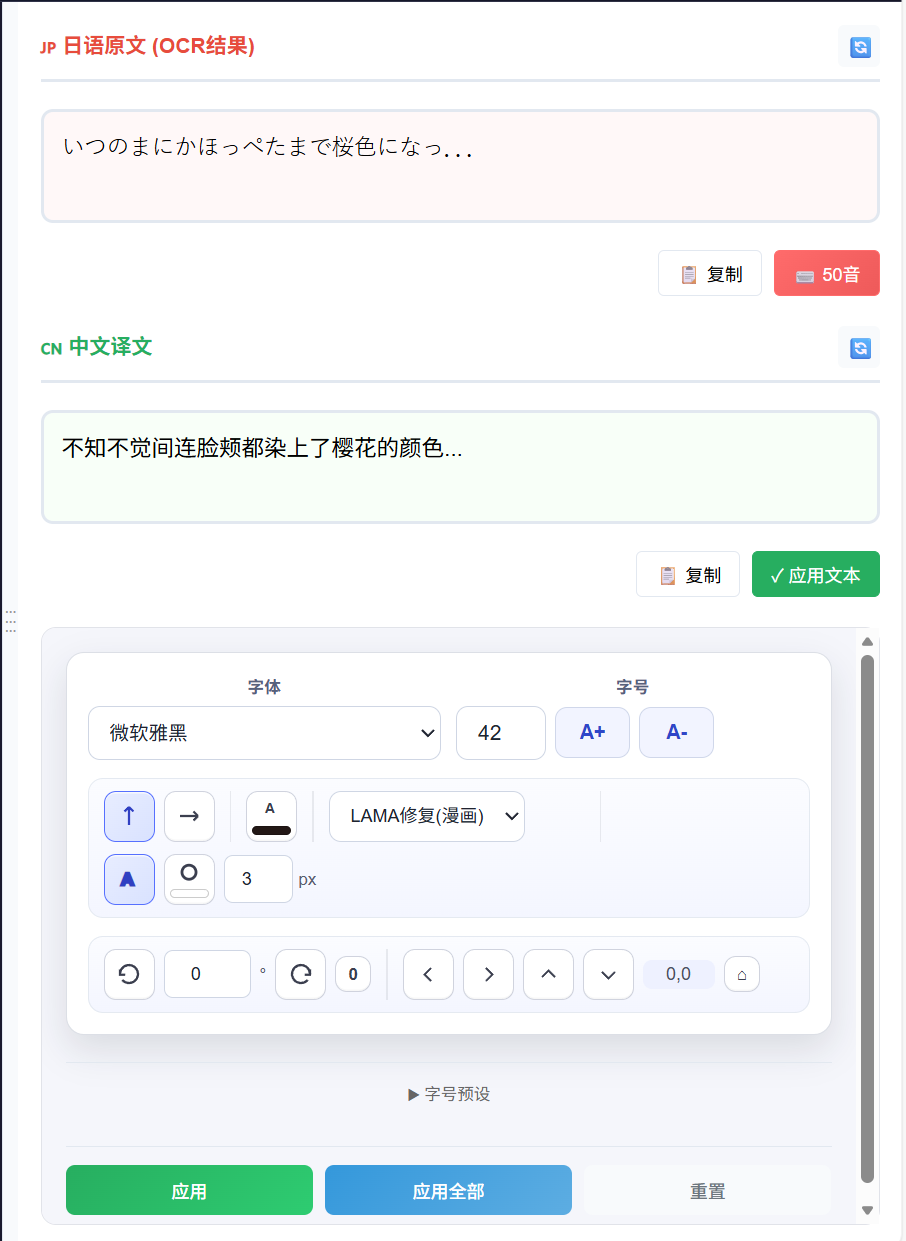Toggle horizontal text direction
906x1241 pixels.
pos(189,816)
